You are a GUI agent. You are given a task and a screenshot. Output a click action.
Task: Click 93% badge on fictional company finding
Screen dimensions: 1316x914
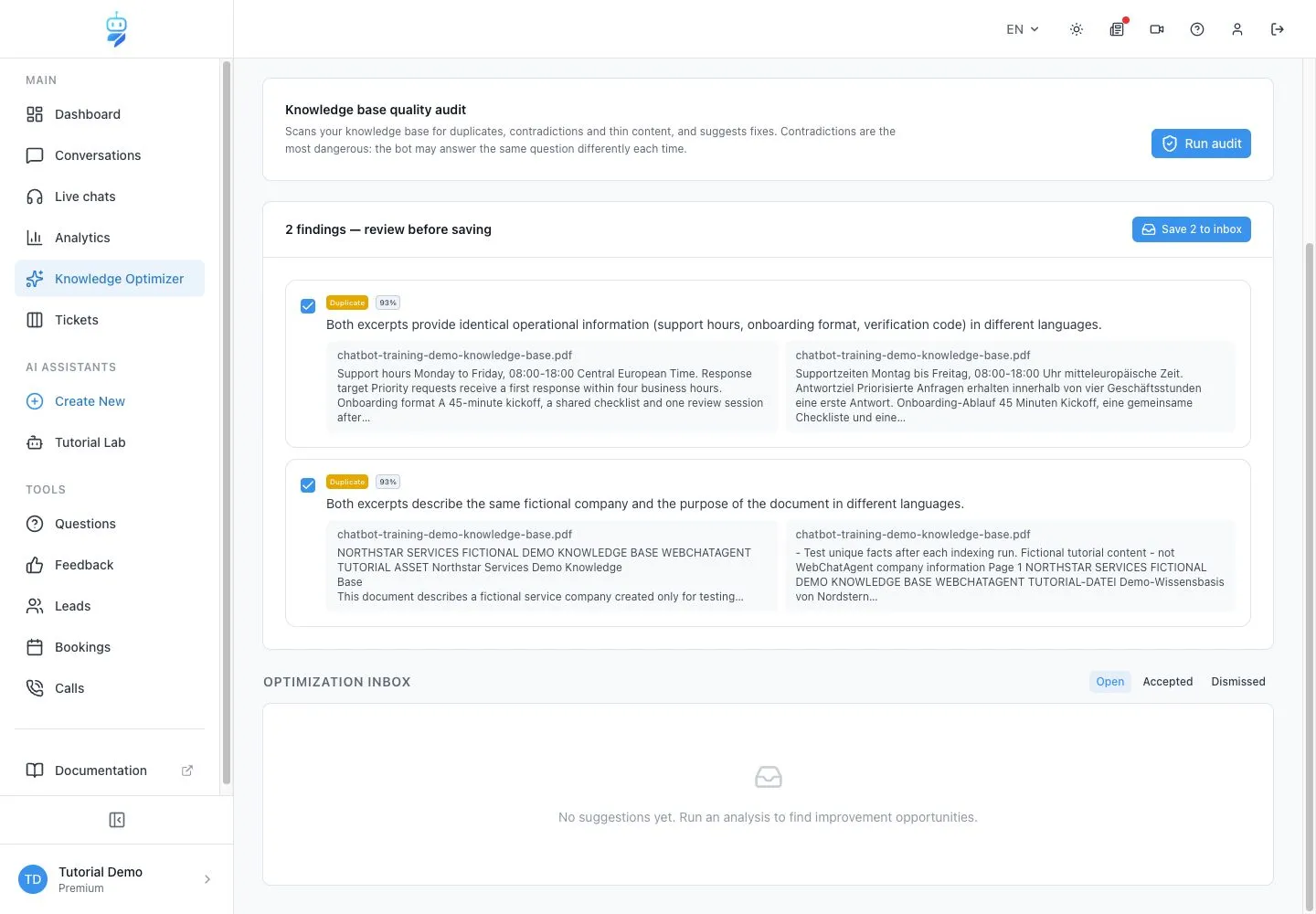(x=388, y=482)
